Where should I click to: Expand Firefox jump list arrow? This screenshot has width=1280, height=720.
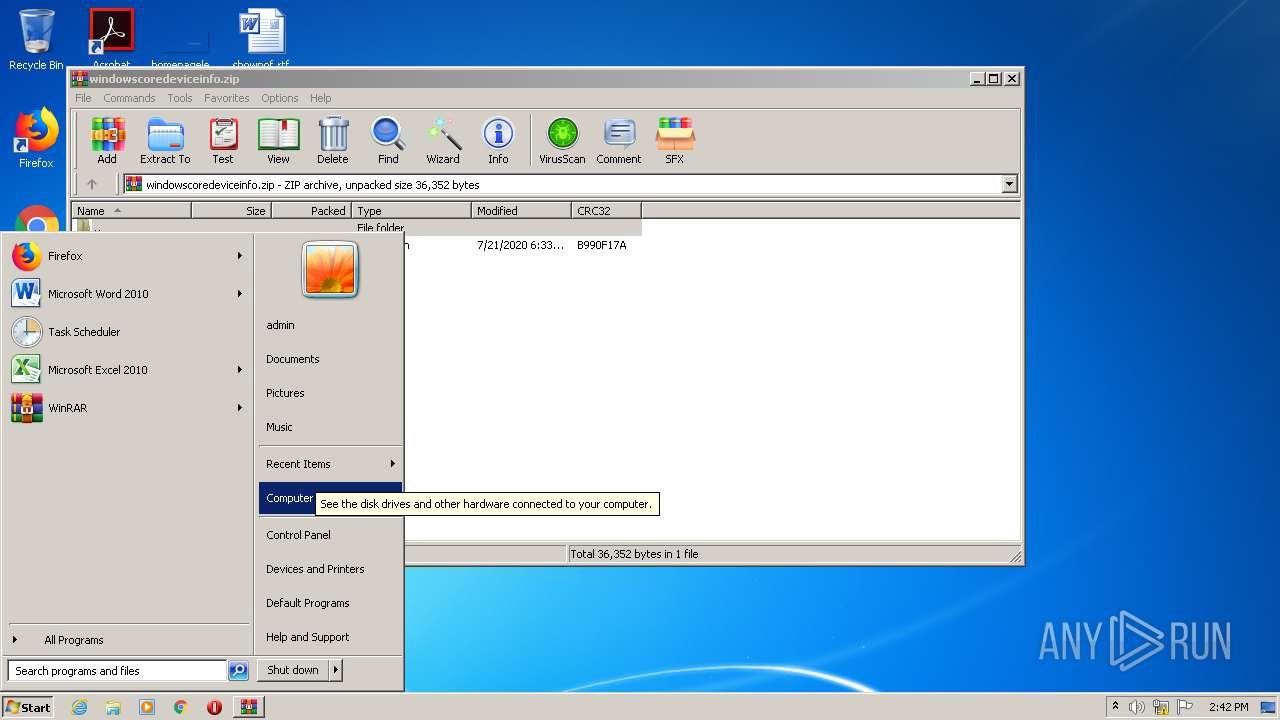(240, 256)
